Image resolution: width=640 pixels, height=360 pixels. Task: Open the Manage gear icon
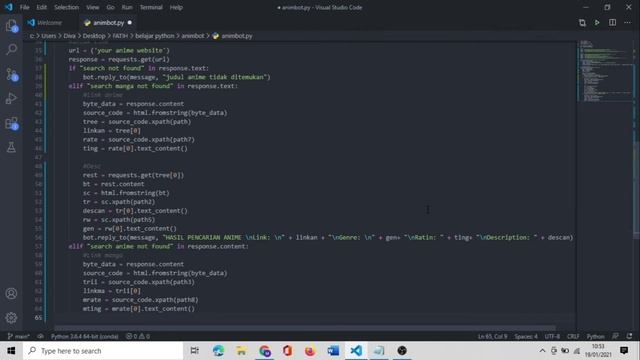coord(11,318)
